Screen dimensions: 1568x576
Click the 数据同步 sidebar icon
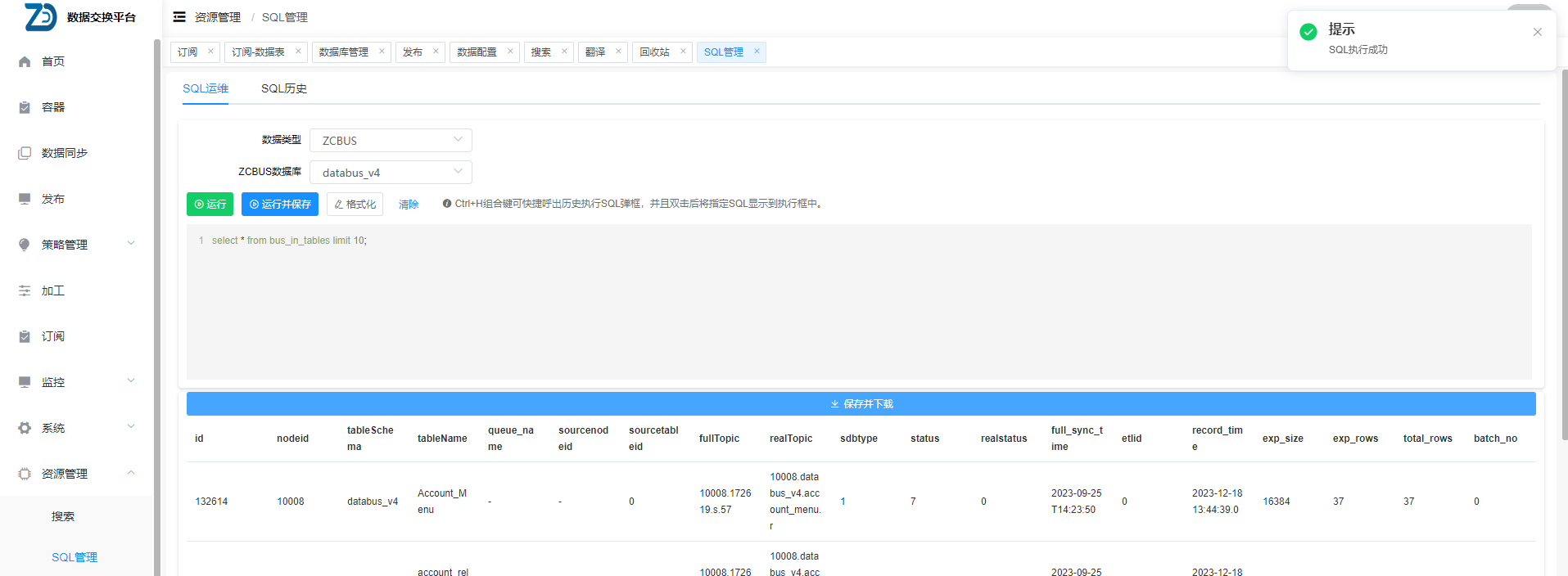coord(25,153)
